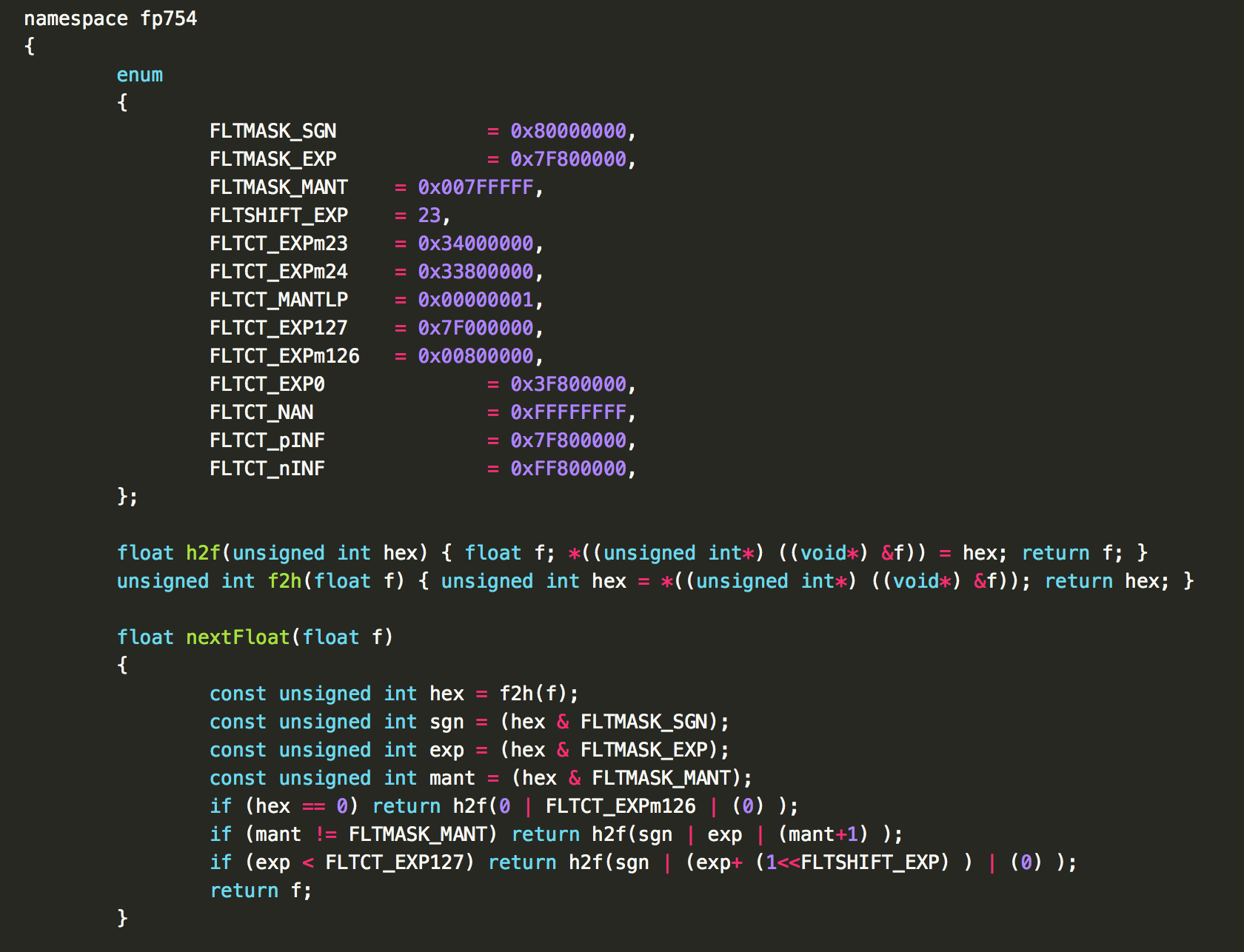Click the FLTCT_NAN value 0xFFFFFFFF

[568, 412]
